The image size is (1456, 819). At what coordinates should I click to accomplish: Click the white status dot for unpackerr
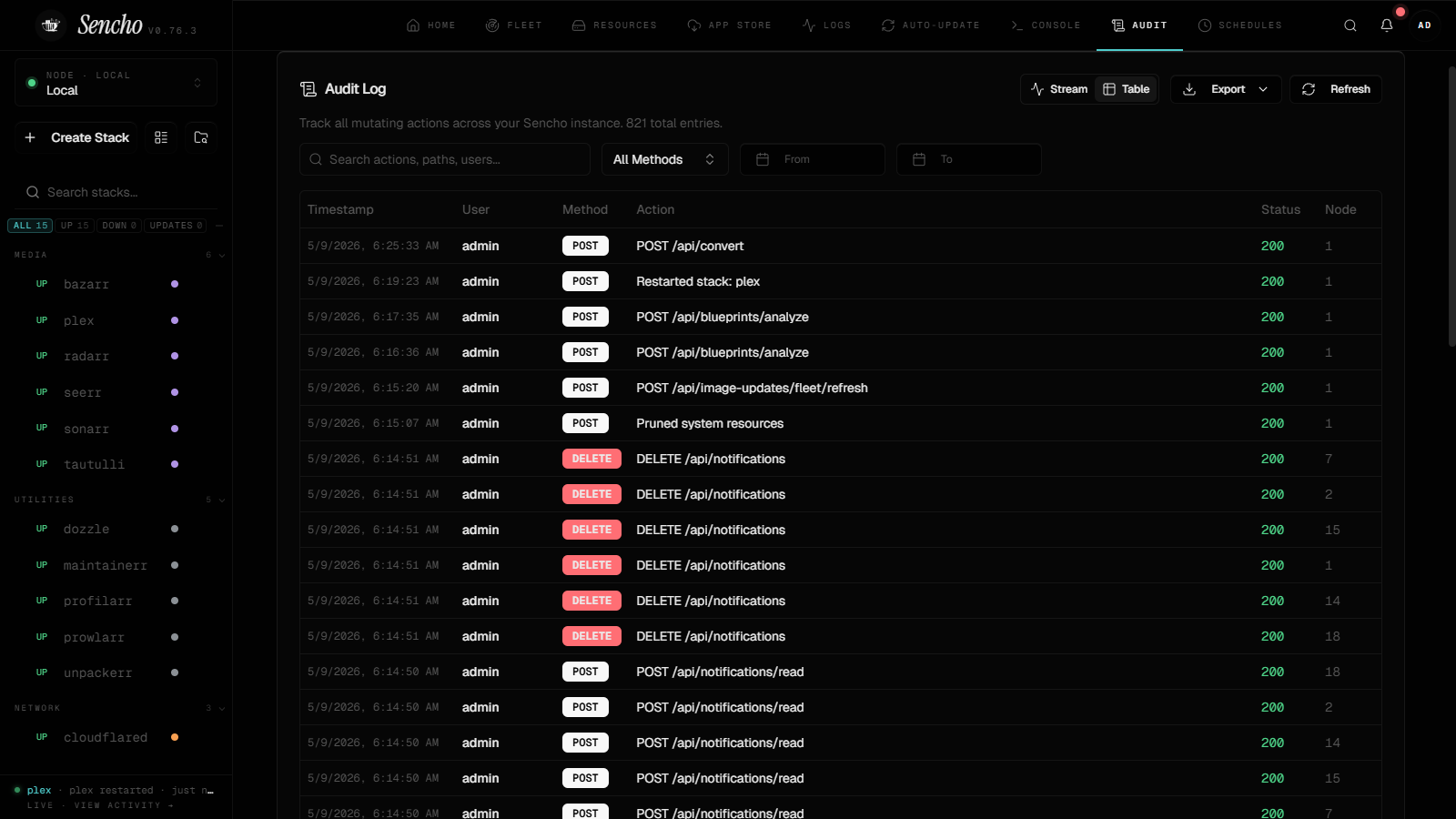[x=175, y=672]
